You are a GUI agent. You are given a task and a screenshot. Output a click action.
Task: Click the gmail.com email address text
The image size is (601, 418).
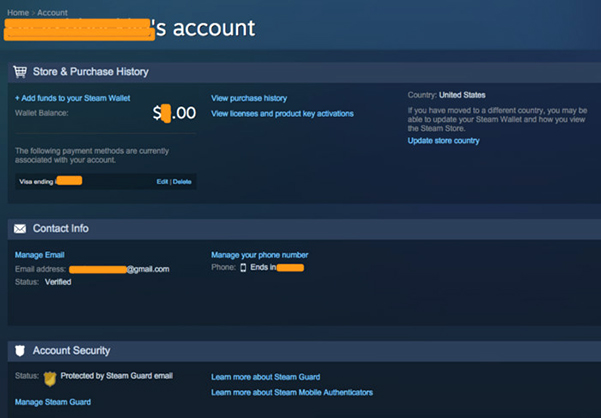tap(119, 269)
